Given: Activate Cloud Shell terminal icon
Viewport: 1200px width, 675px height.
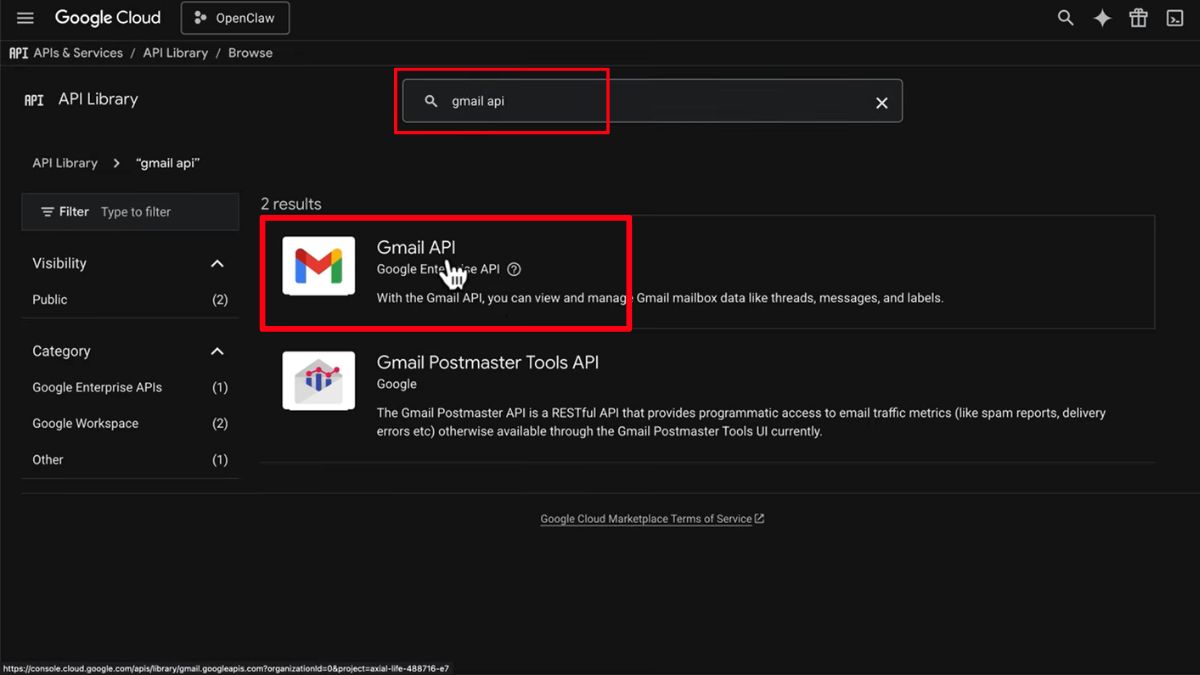Looking at the screenshot, I should click(x=1175, y=18).
